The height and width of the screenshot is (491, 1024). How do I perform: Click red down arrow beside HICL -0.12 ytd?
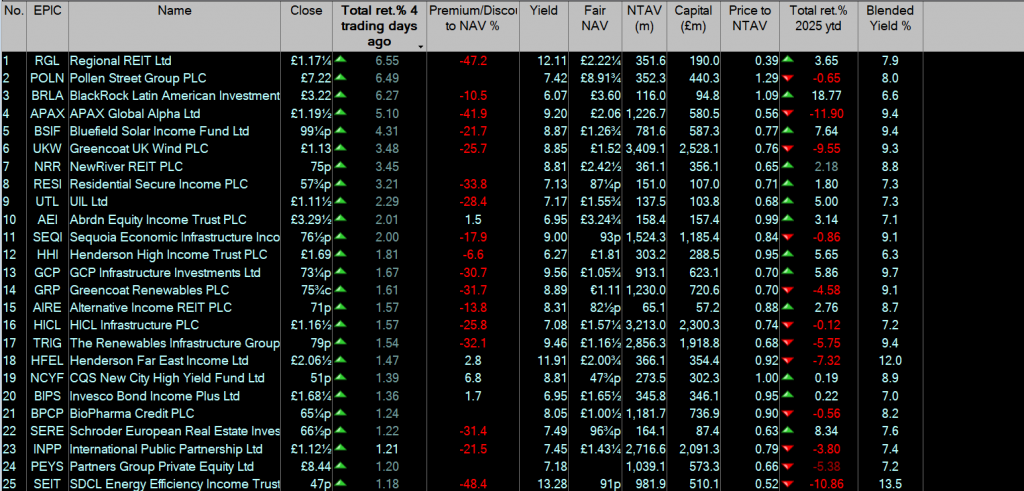tap(789, 325)
